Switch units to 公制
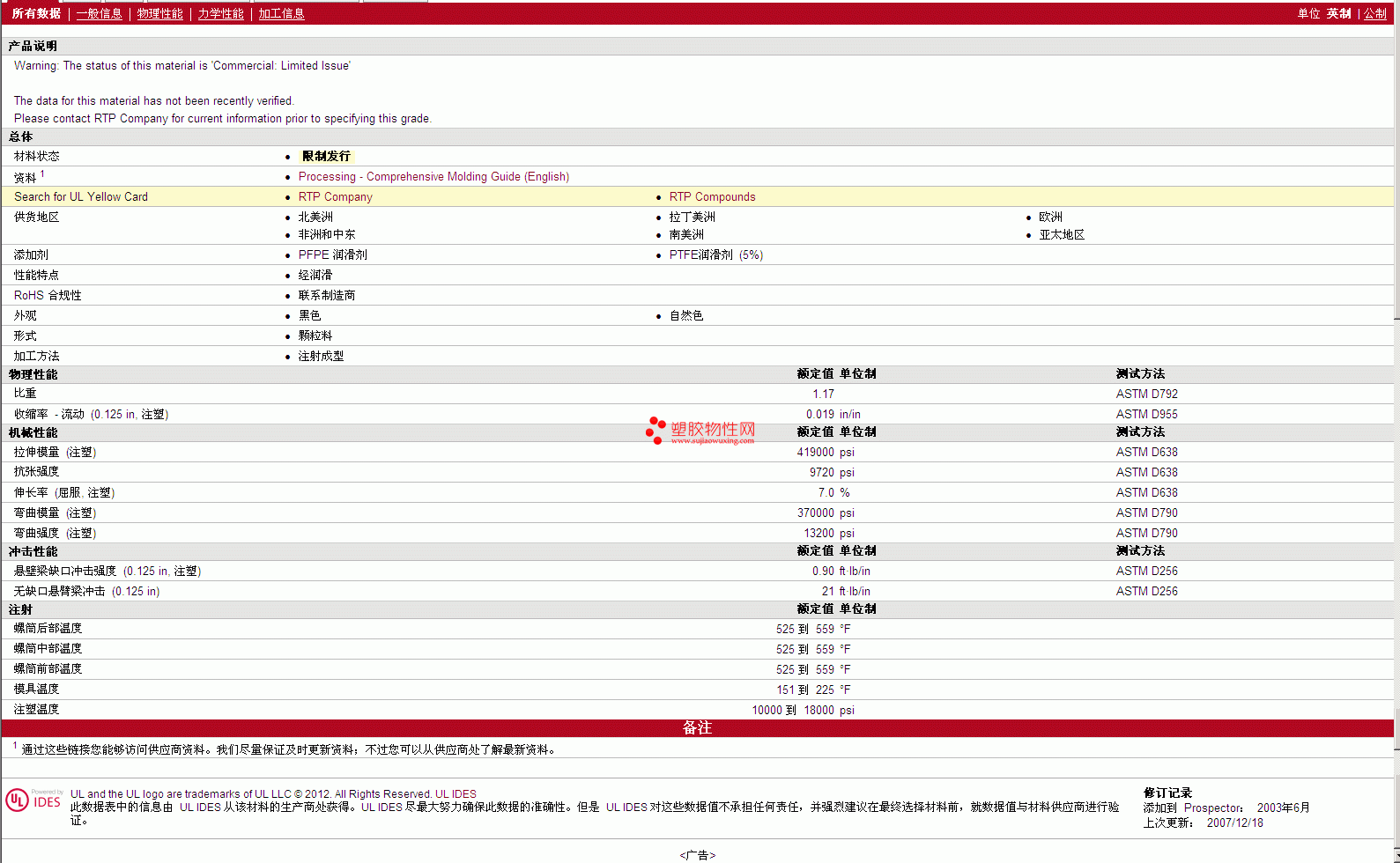Image resolution: width=1400 pixels, height=863 pixels. pyautogui.click(x=1375, y=14)
